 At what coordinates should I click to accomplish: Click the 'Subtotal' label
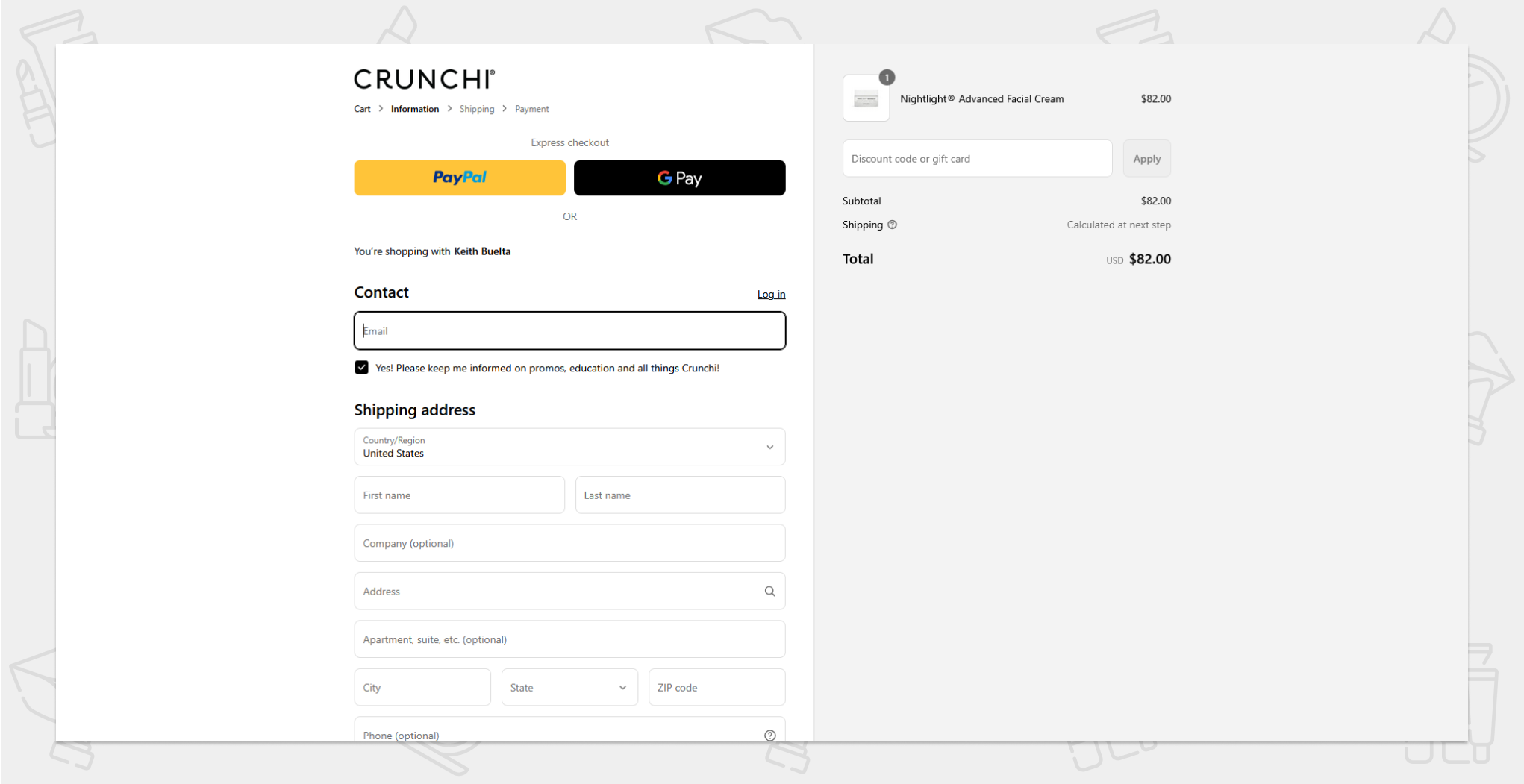click(861, 201)
